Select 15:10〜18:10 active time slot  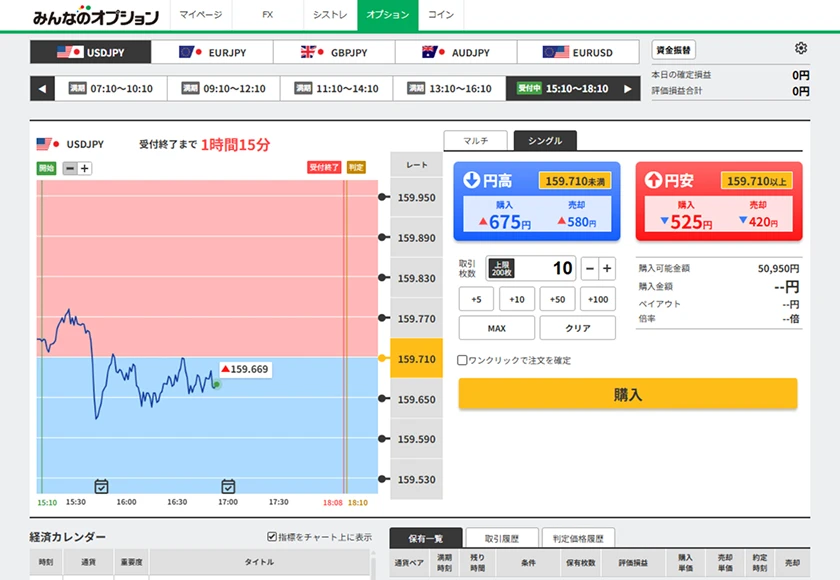tap(562, 89)
